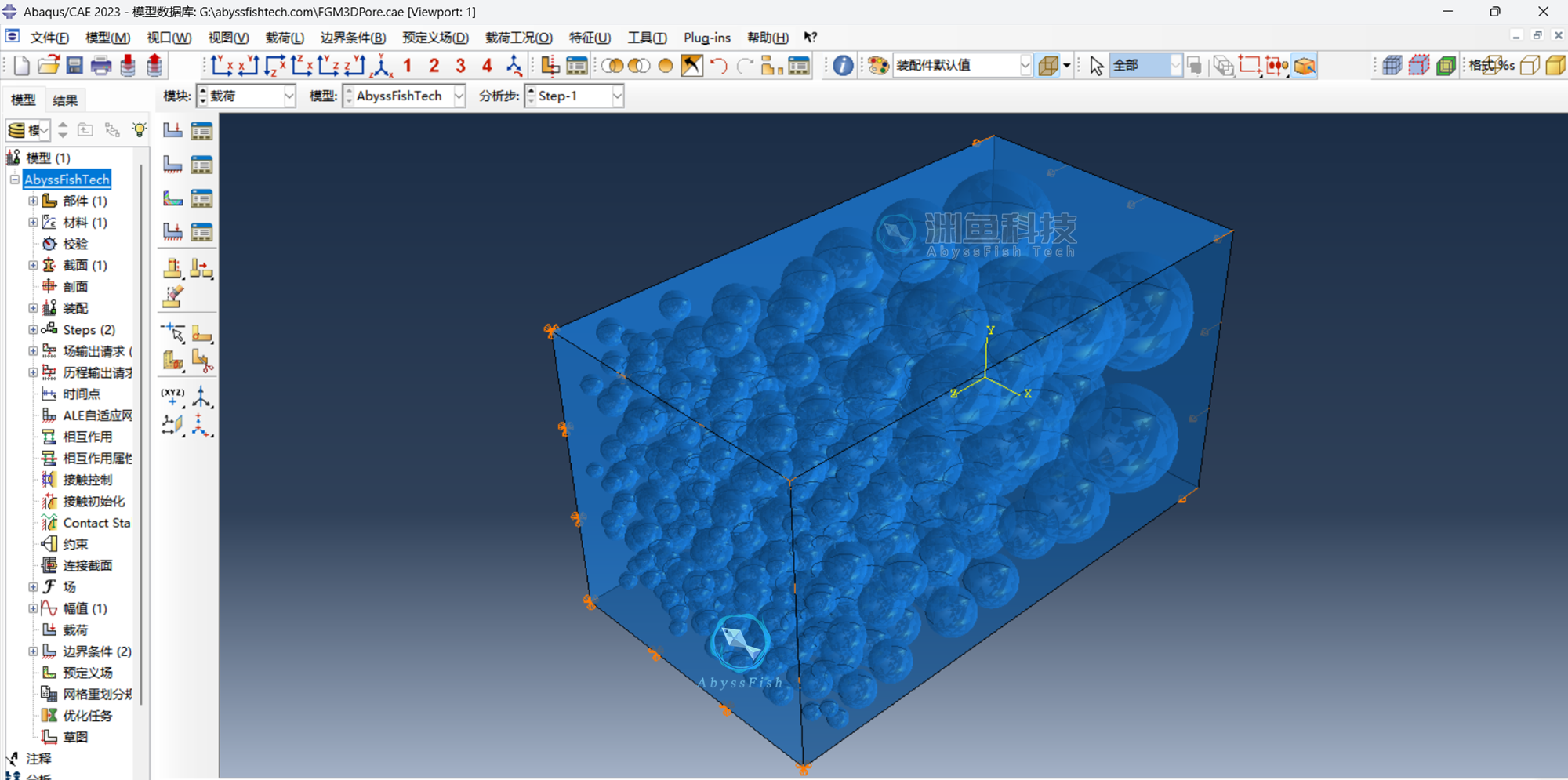The image size is (1568, 780).
Task: Toggle the shaded render style cube
Action: (1556, 66)
